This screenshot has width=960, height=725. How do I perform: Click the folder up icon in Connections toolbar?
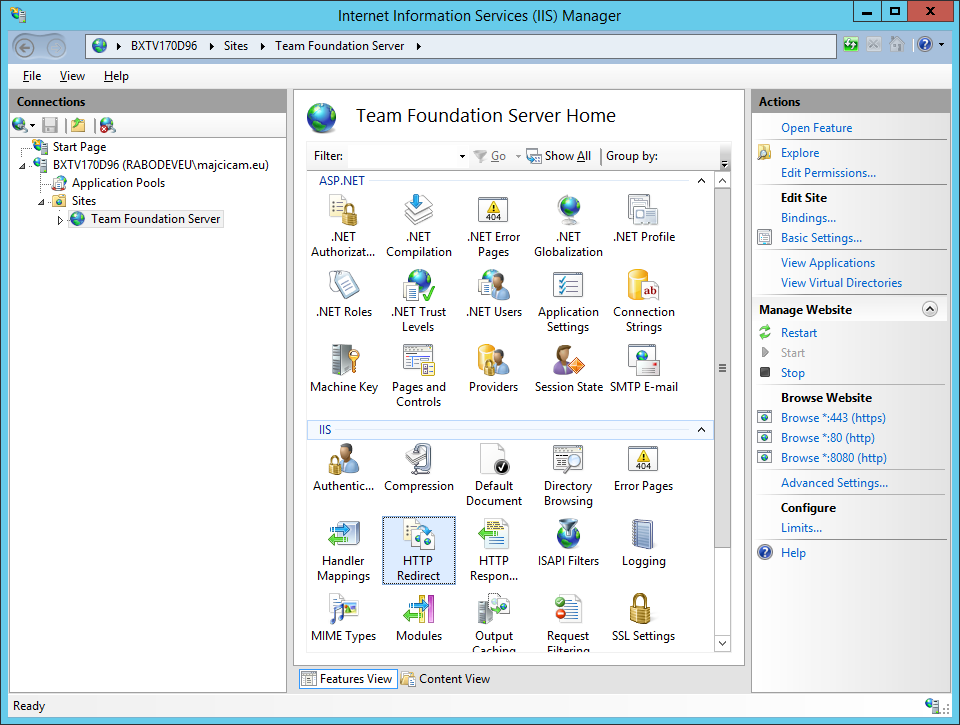pyautogui.click(x=78, y=125)
